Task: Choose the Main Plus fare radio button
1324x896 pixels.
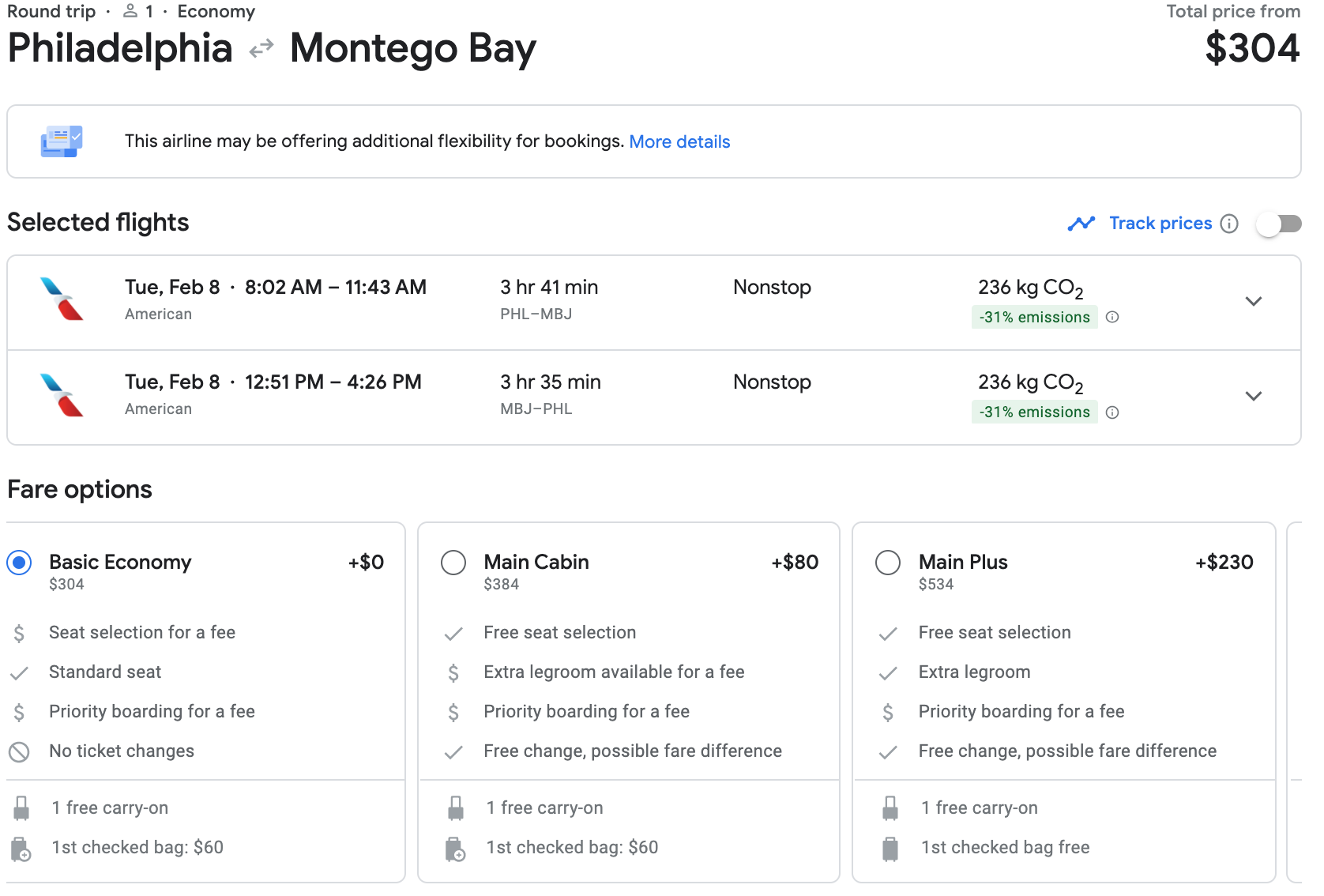Action: tap(888, 563)
